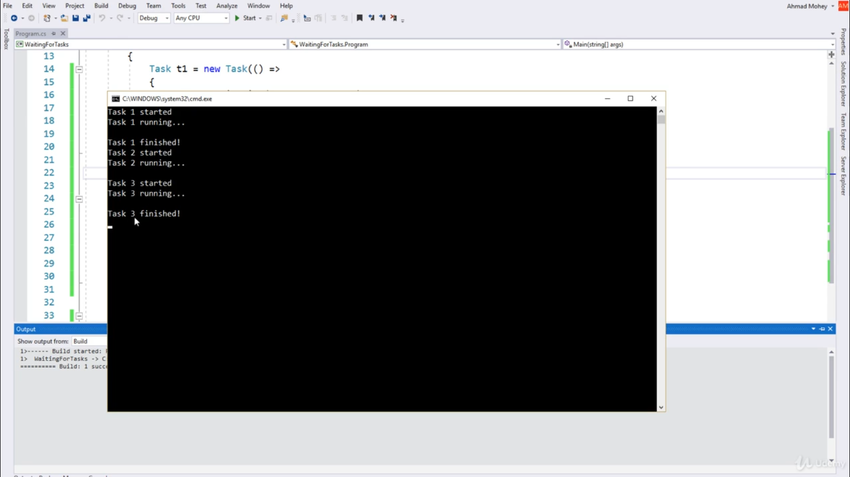The image size is (850, 477).
Task: Collapse the code block at line 33
Action: 79,315
